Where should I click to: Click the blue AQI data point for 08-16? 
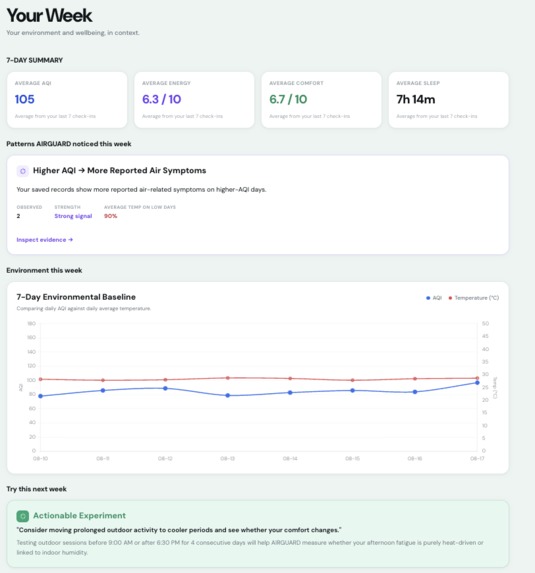(415, 392)
